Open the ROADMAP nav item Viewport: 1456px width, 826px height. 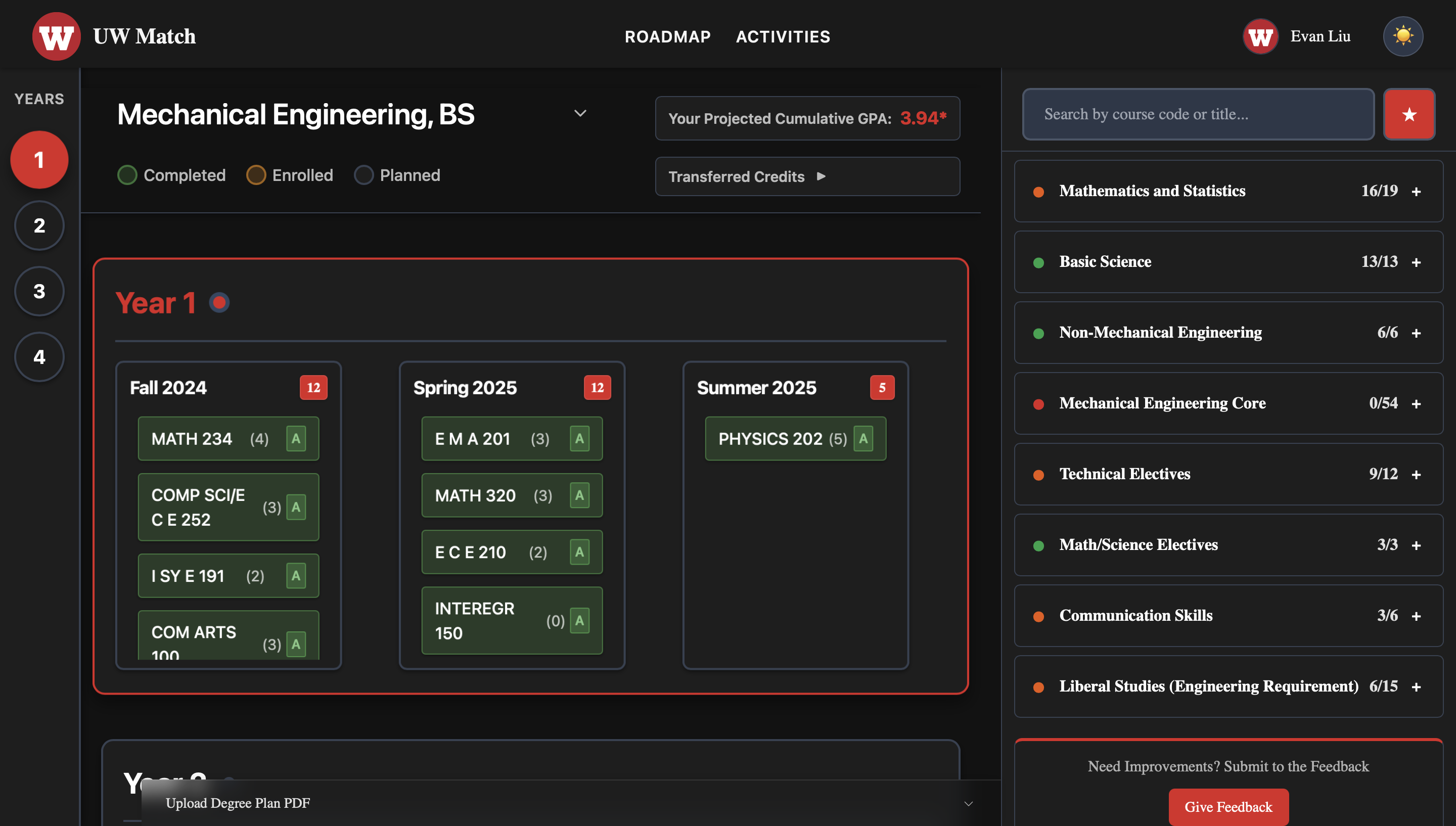point(668,37)
